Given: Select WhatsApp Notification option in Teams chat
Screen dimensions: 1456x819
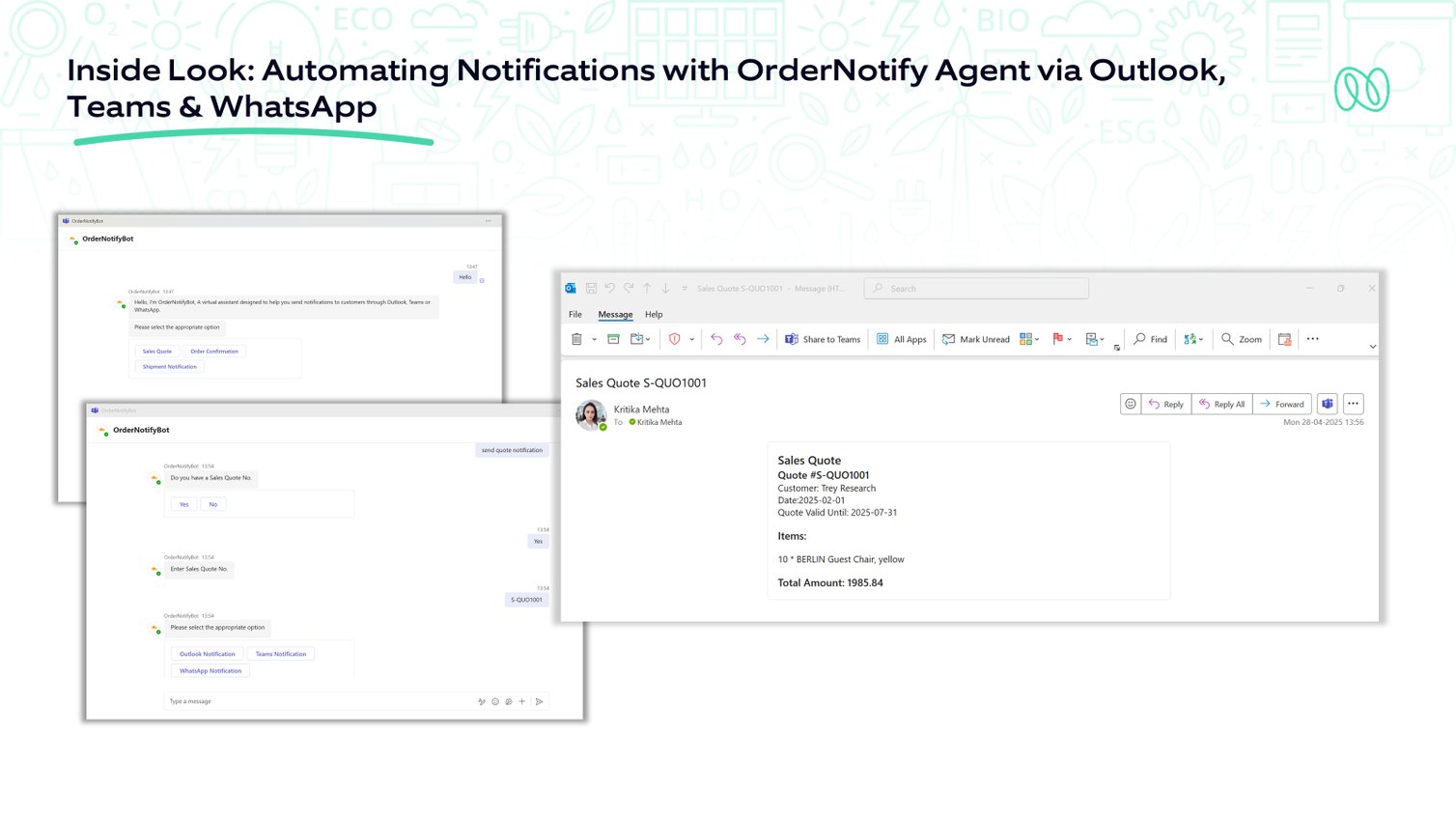Looking at the screenshot, I should click(210, 670).
